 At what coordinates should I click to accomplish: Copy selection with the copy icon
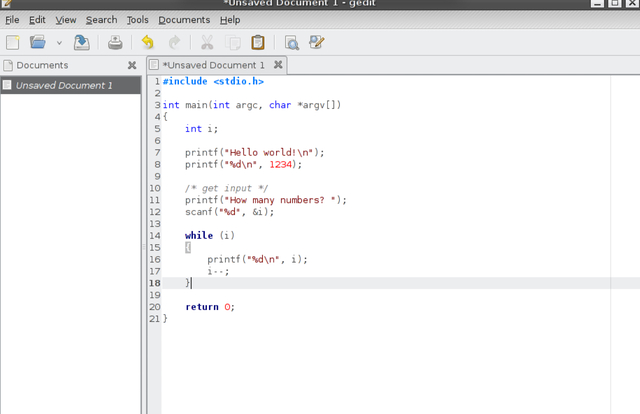pos(233,42)
